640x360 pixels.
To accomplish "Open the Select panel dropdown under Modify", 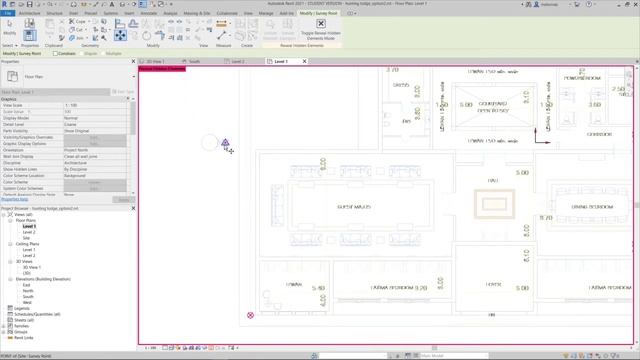I will [x=9, y=45].
